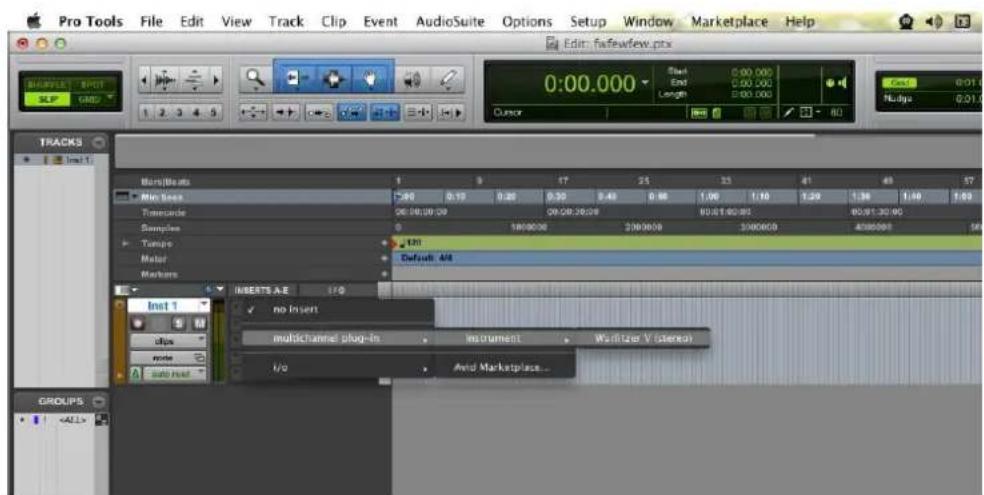The width and height of the screenshot is (984, 495).
Task: Open Instrument submenu
Action: point(506,338)
